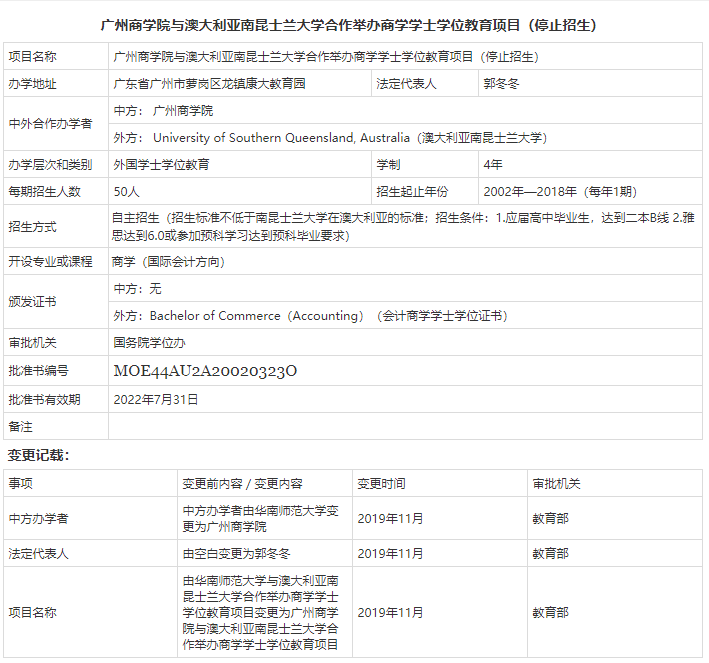This screenshot has width=709, height=663.
Task: Select the 国务院学位办 value
Action: (150, 343)
